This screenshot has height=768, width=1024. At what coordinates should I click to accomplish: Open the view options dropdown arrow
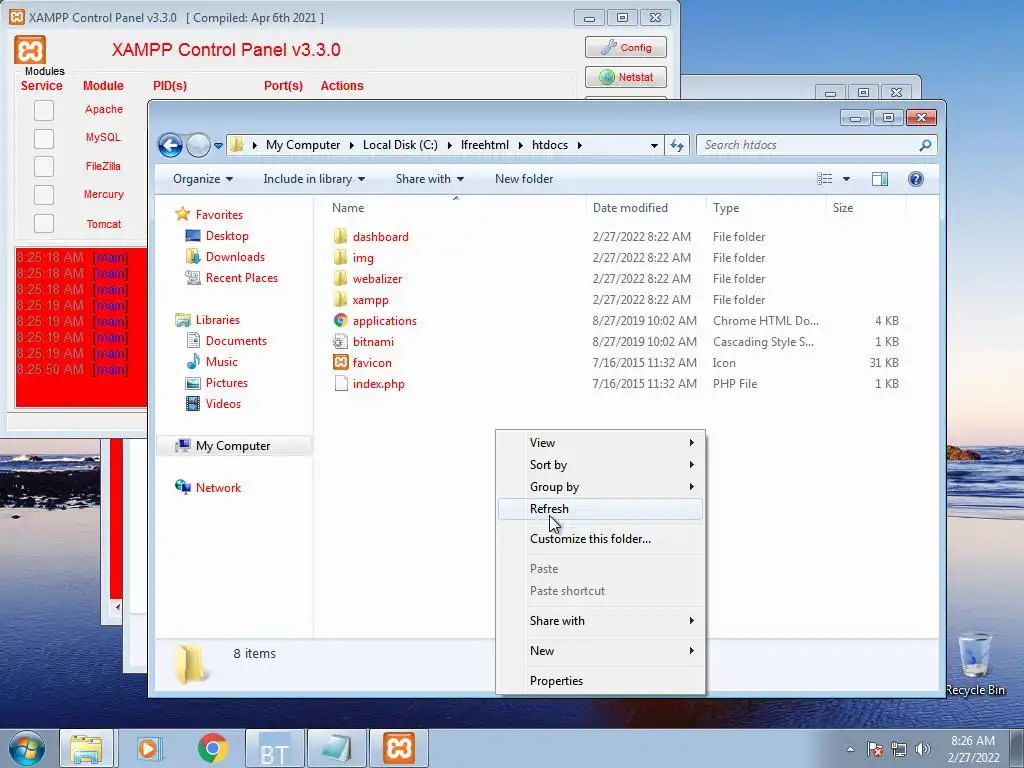846,179
